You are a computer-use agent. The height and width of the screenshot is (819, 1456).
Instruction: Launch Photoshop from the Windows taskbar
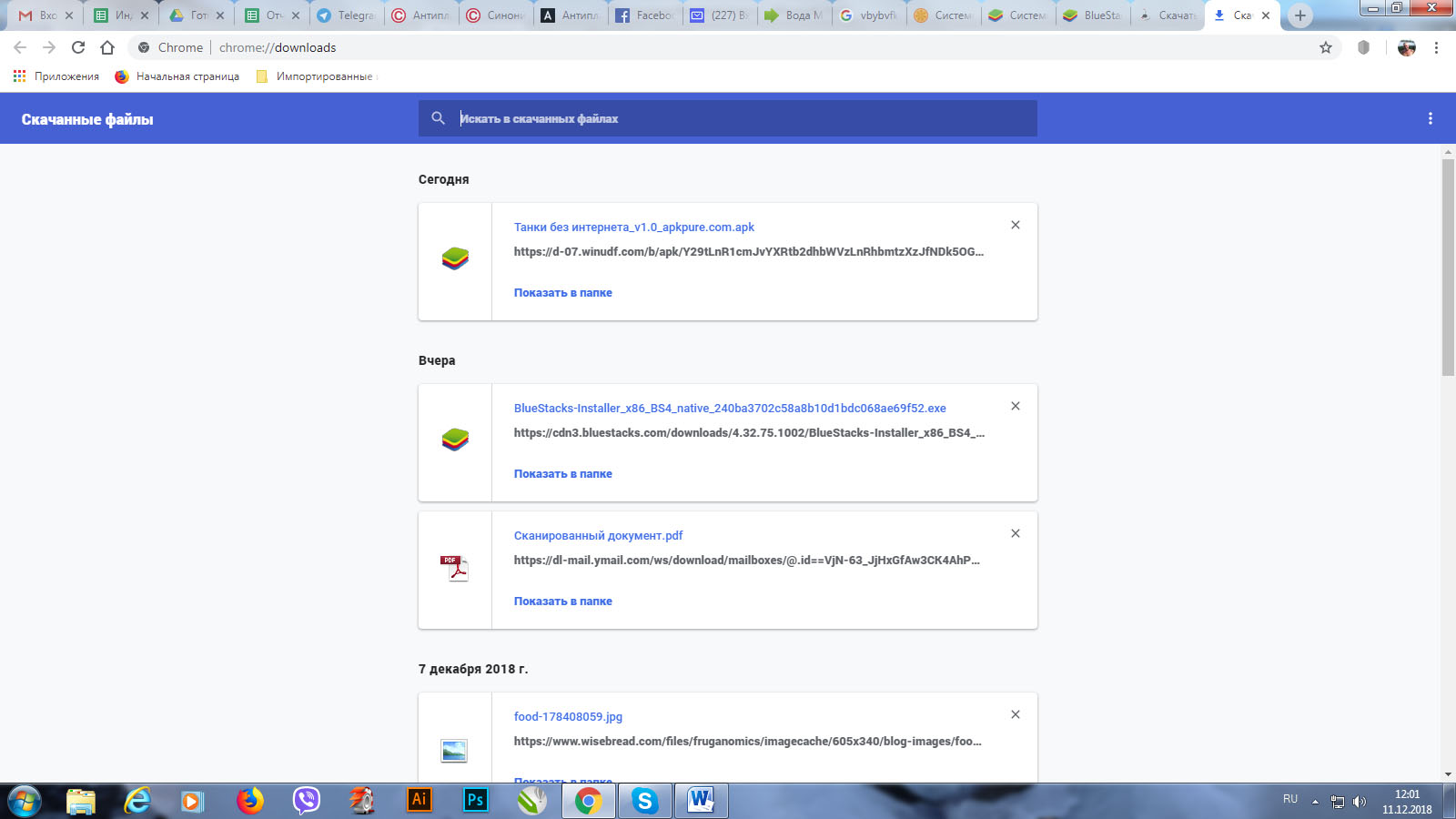(476, 800)
